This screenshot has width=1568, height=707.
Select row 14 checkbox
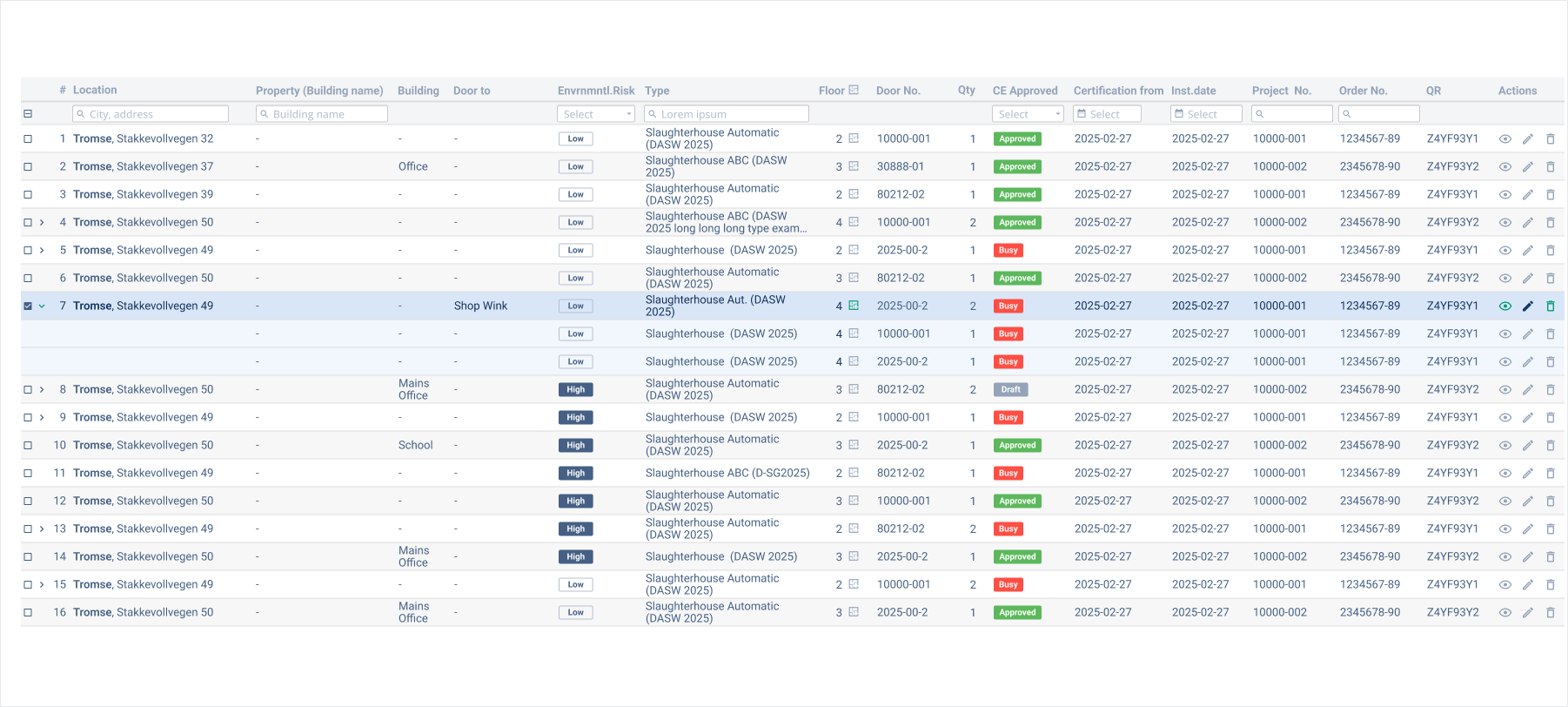coord(28,556)
